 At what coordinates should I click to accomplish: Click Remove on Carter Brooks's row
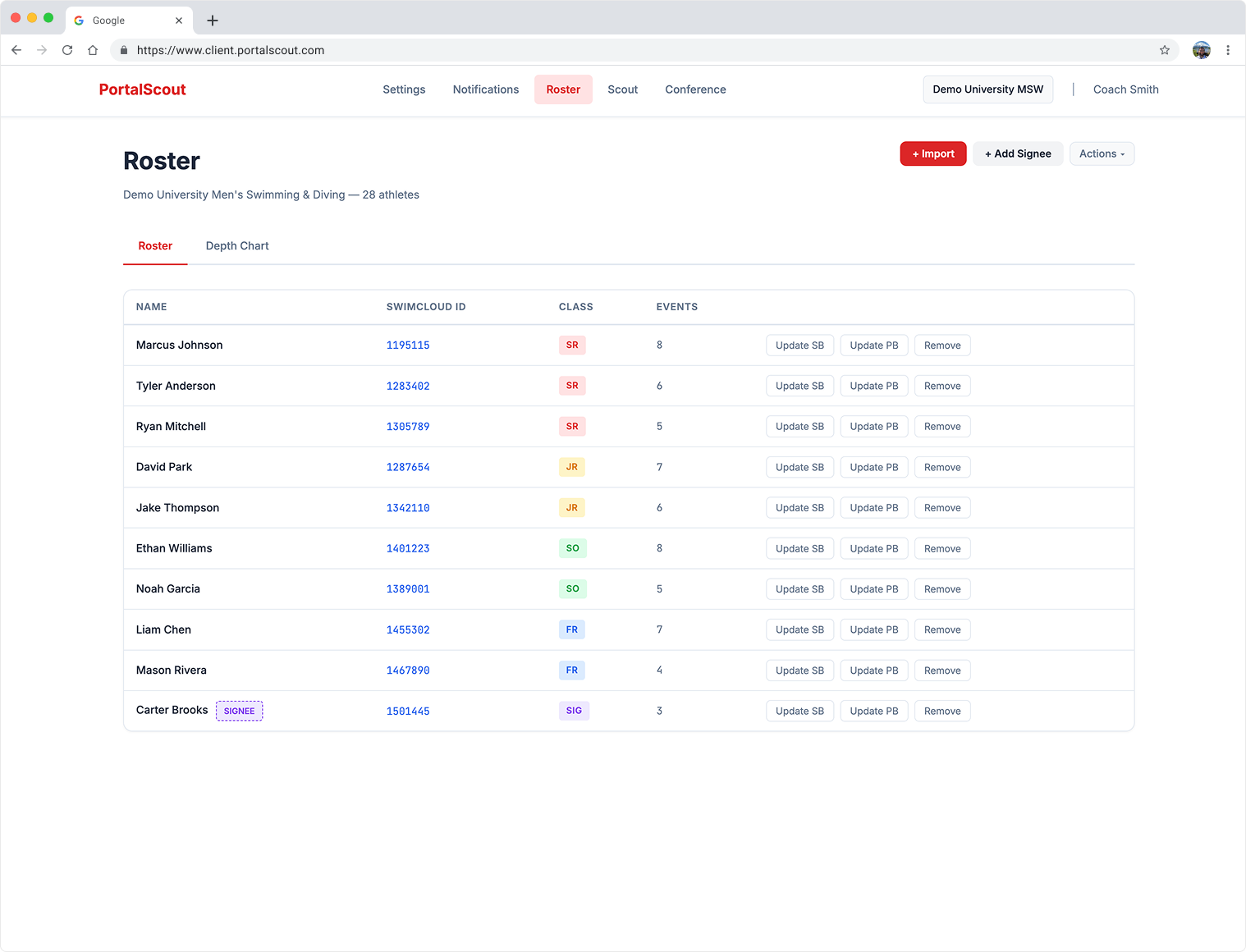[x=941, y=711]
